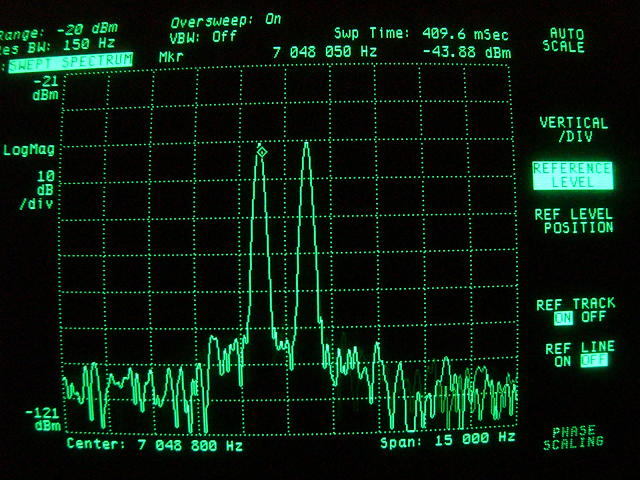The height and width of the screenshot is (480, 640).
Task: Toggle the Oversweep: On setting
Action: point(226,20)
